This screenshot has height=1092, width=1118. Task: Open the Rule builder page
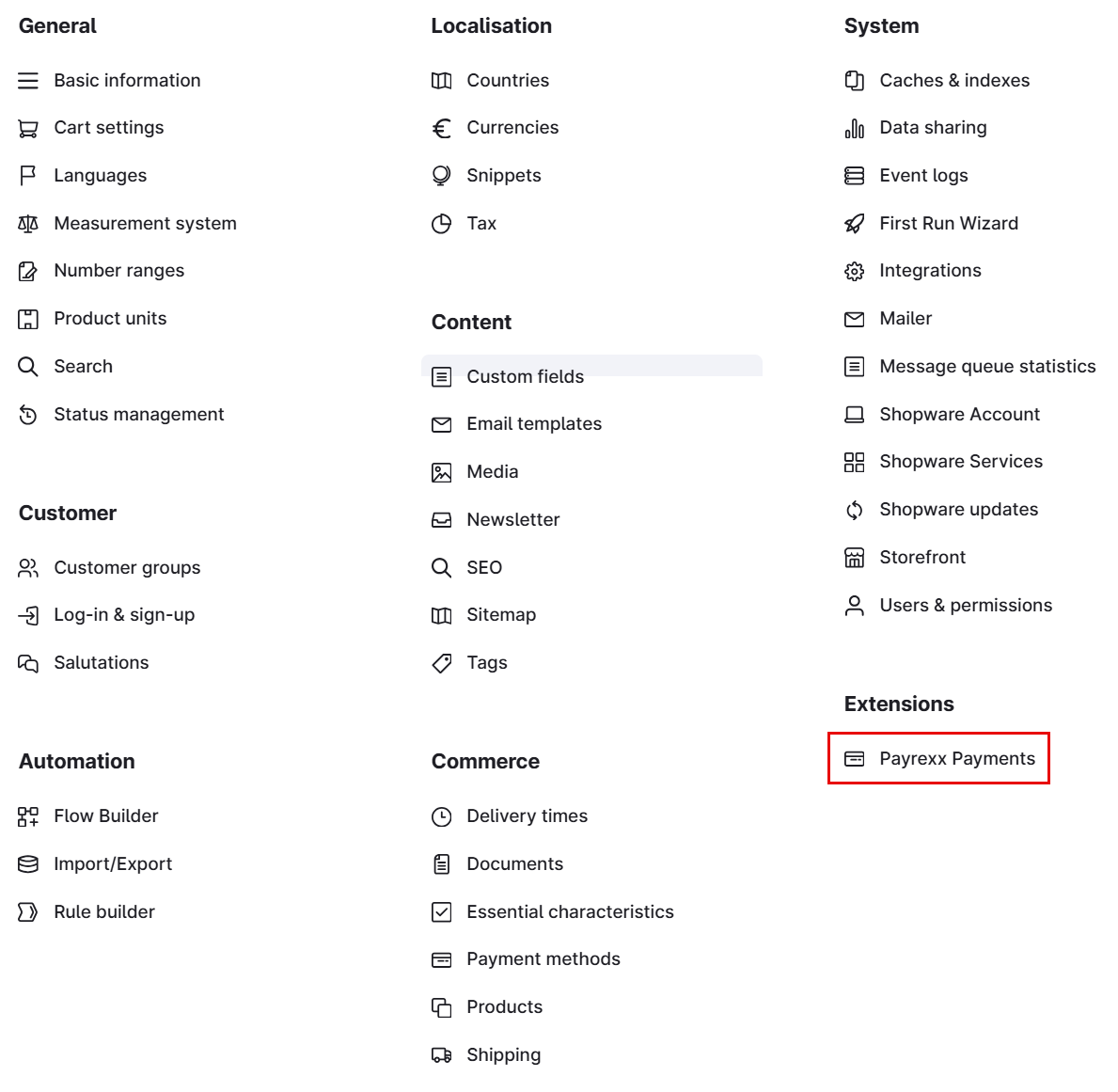(x=104, y=911)
